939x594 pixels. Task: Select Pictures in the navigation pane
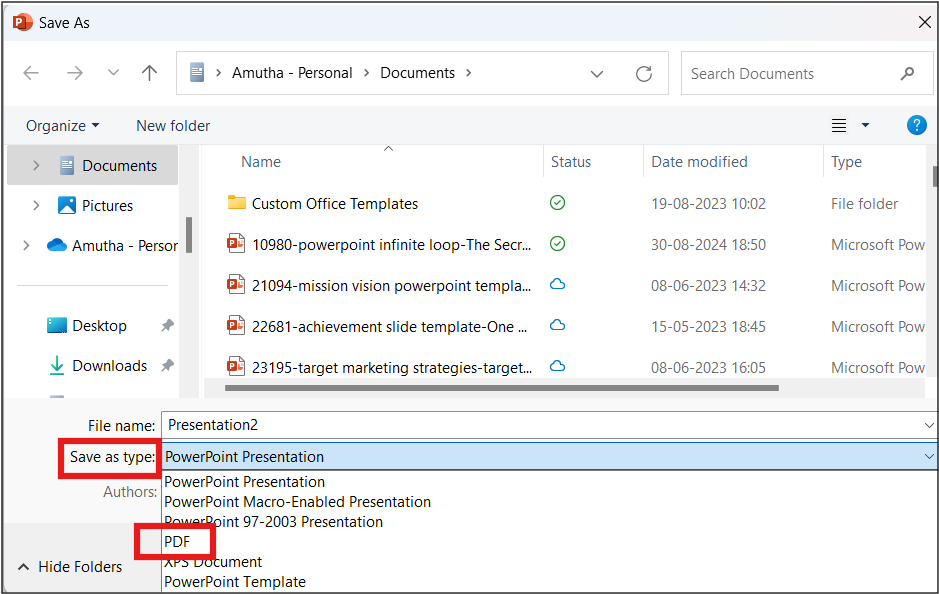tap(107, 205)
